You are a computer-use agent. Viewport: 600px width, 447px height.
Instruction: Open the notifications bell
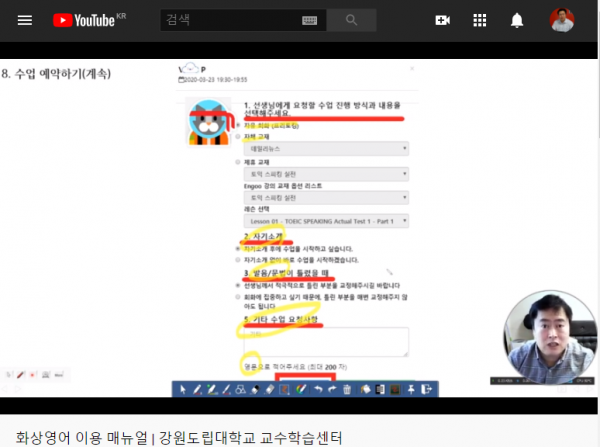pos(517,20)
